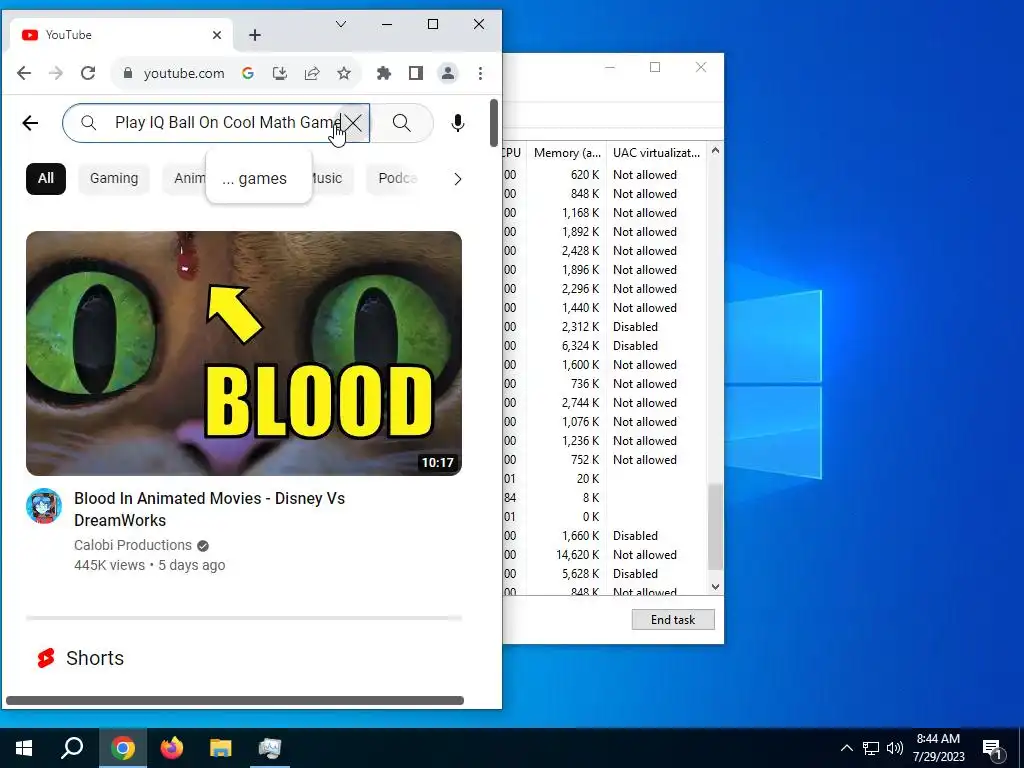This screenshot has height=768, width=1024.
Task: Open the Windows Start menu
Action: coord(24,748)
